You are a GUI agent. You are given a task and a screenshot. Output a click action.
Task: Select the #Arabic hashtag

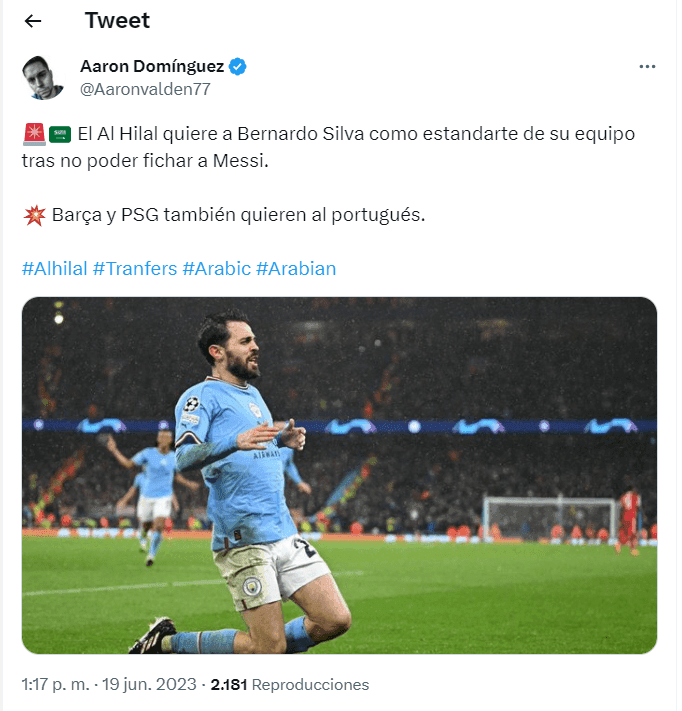pos(216,269)
